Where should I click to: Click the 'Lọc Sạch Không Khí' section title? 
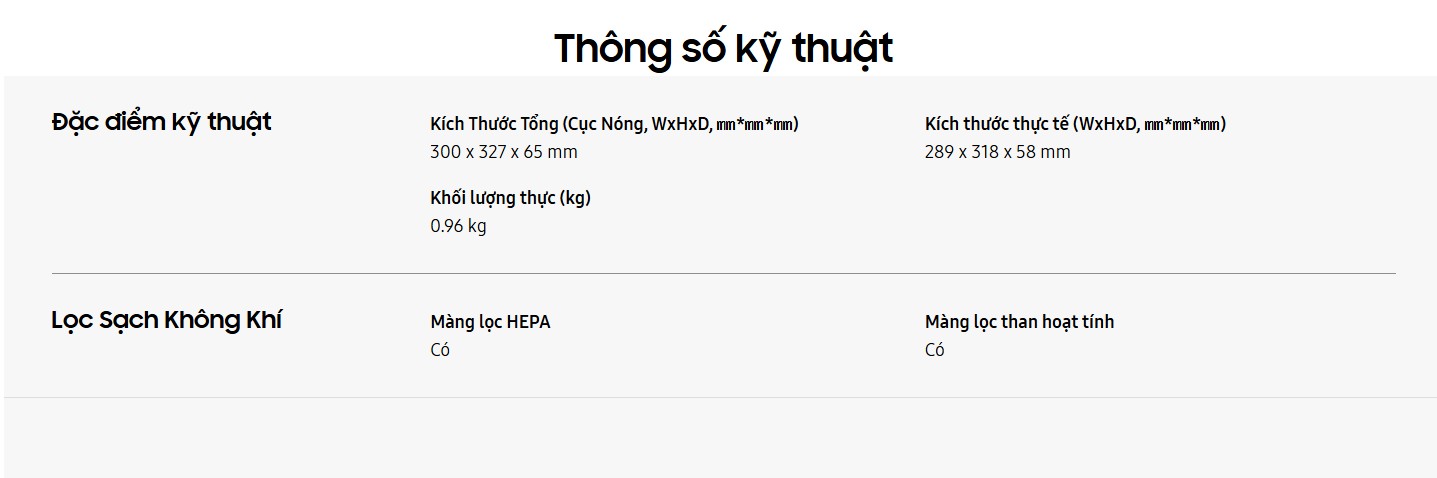(166, 321)
